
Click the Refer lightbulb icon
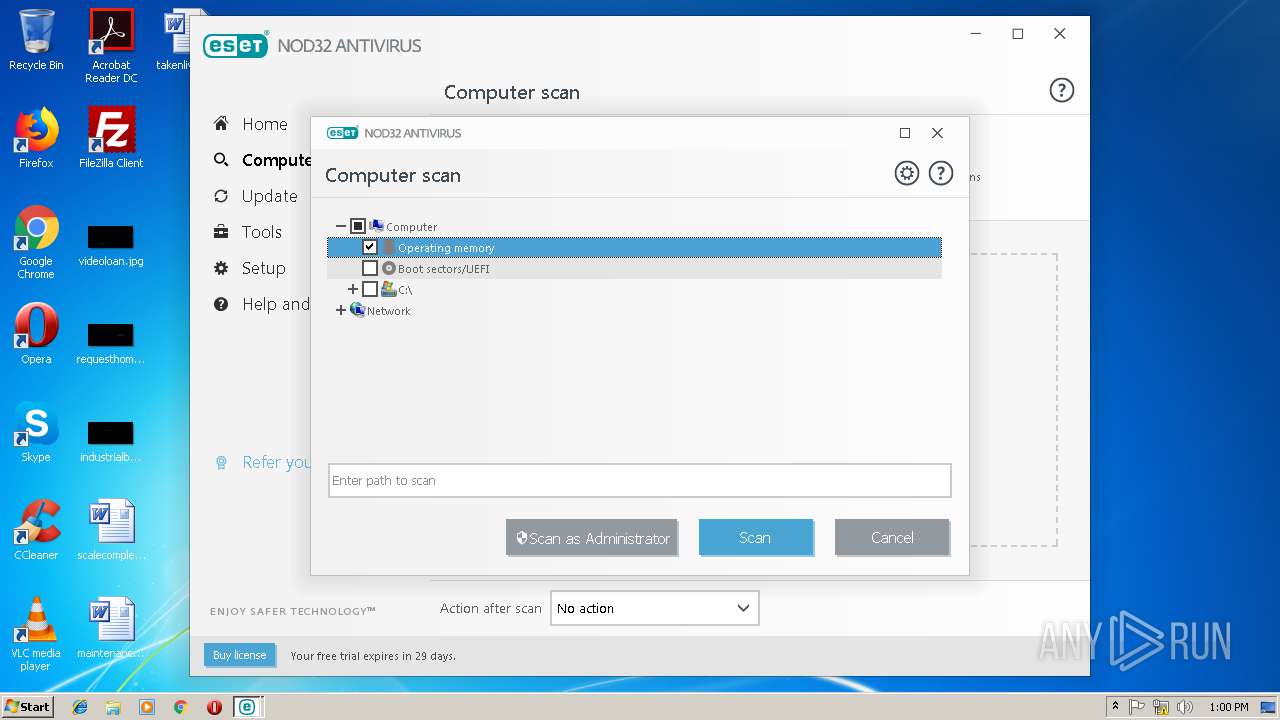[222, 462]
